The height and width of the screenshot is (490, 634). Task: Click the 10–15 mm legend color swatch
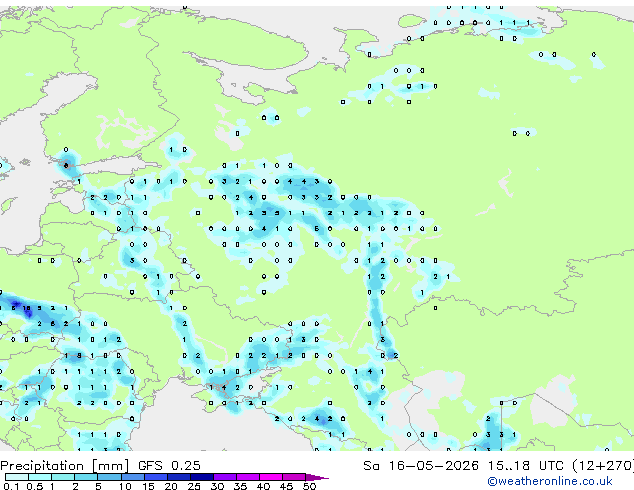click(133, 477)
